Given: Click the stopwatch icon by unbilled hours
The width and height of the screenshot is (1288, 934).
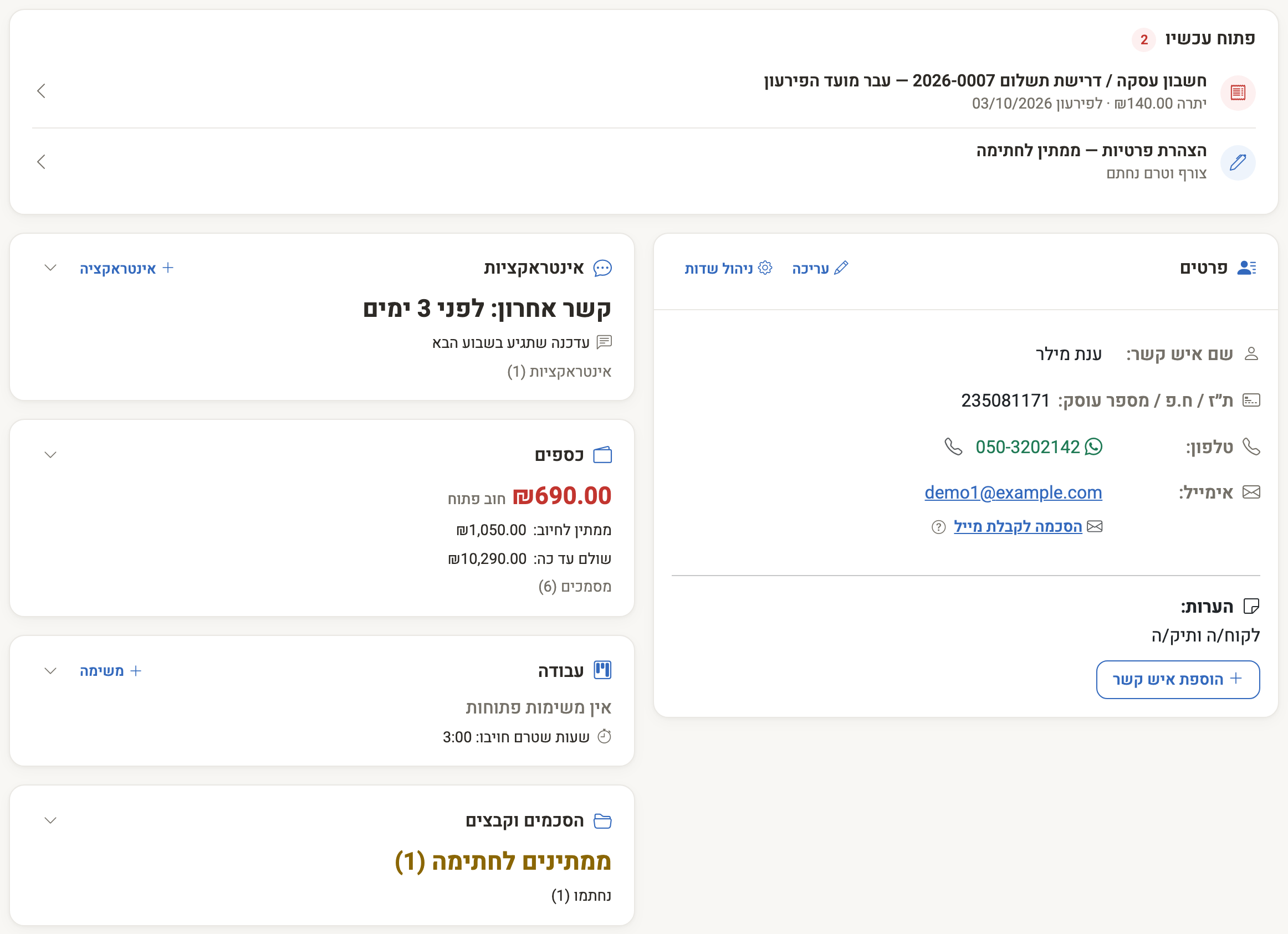Looking at the screenshot, I should (x=605, y=736).
